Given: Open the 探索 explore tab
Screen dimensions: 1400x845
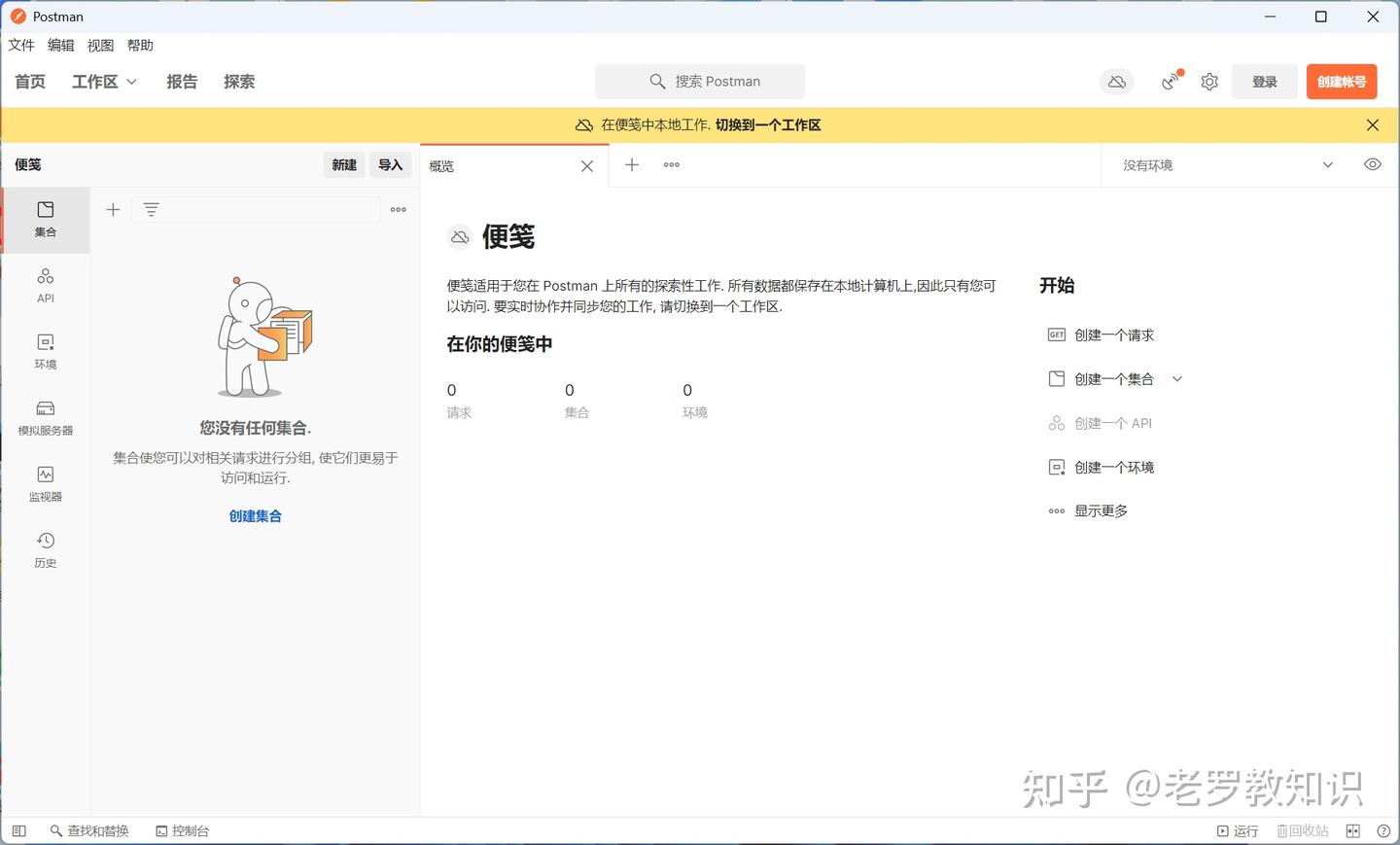Looking at the screenshot, I should click(x=239, y=82).
